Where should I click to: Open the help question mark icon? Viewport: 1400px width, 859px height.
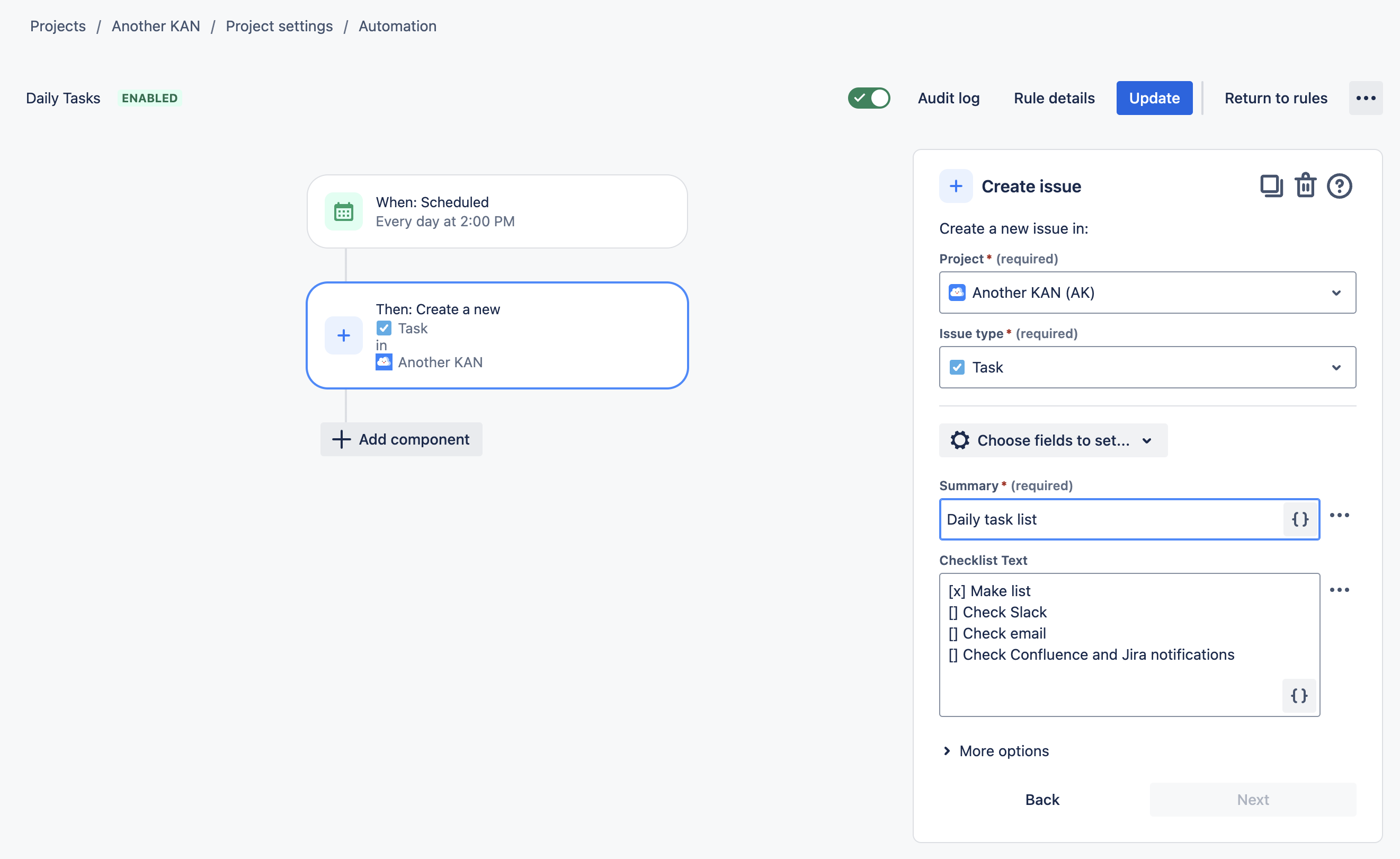point(1339,186)
